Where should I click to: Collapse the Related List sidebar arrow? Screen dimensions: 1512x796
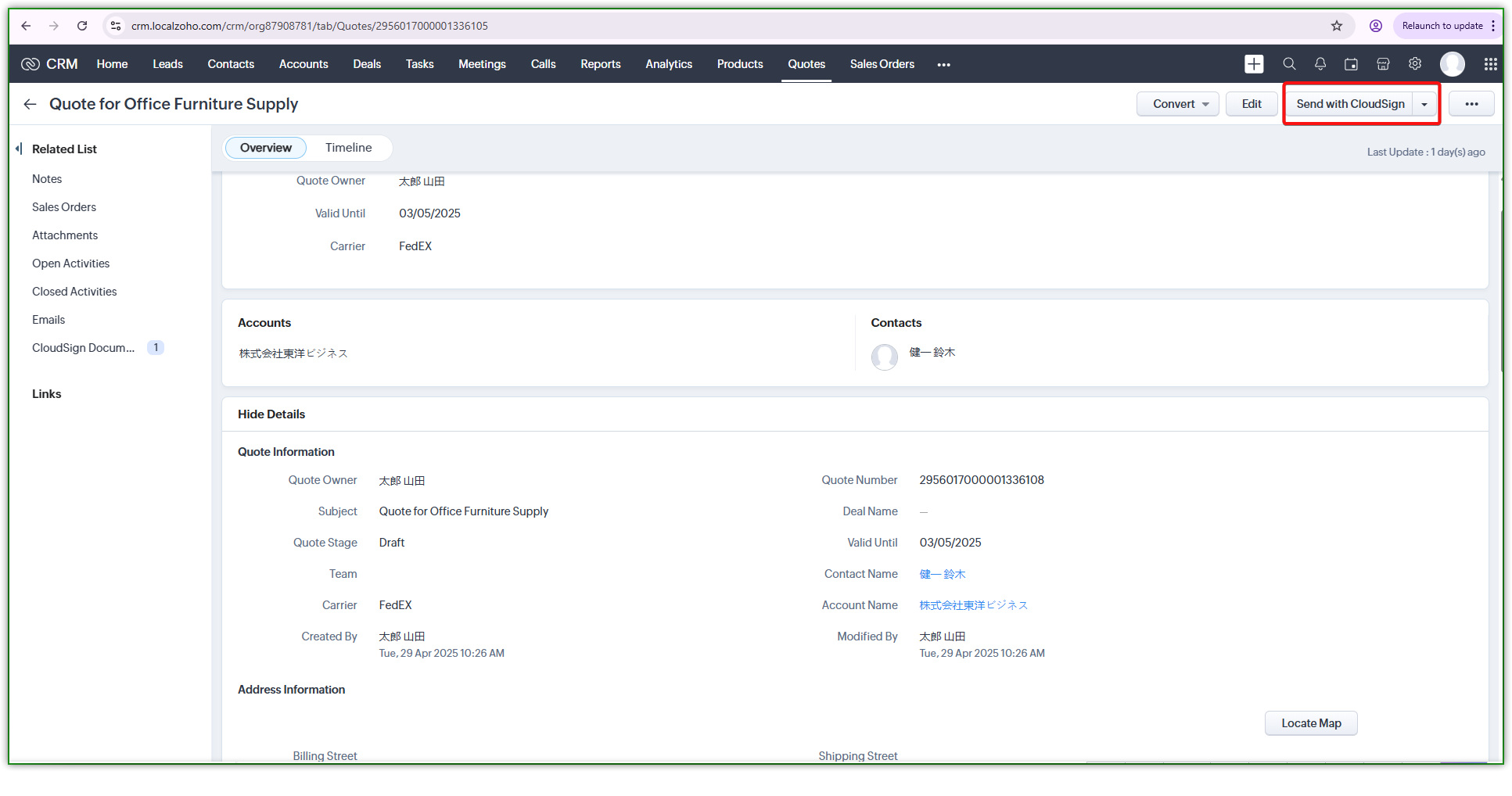(19, 149)
